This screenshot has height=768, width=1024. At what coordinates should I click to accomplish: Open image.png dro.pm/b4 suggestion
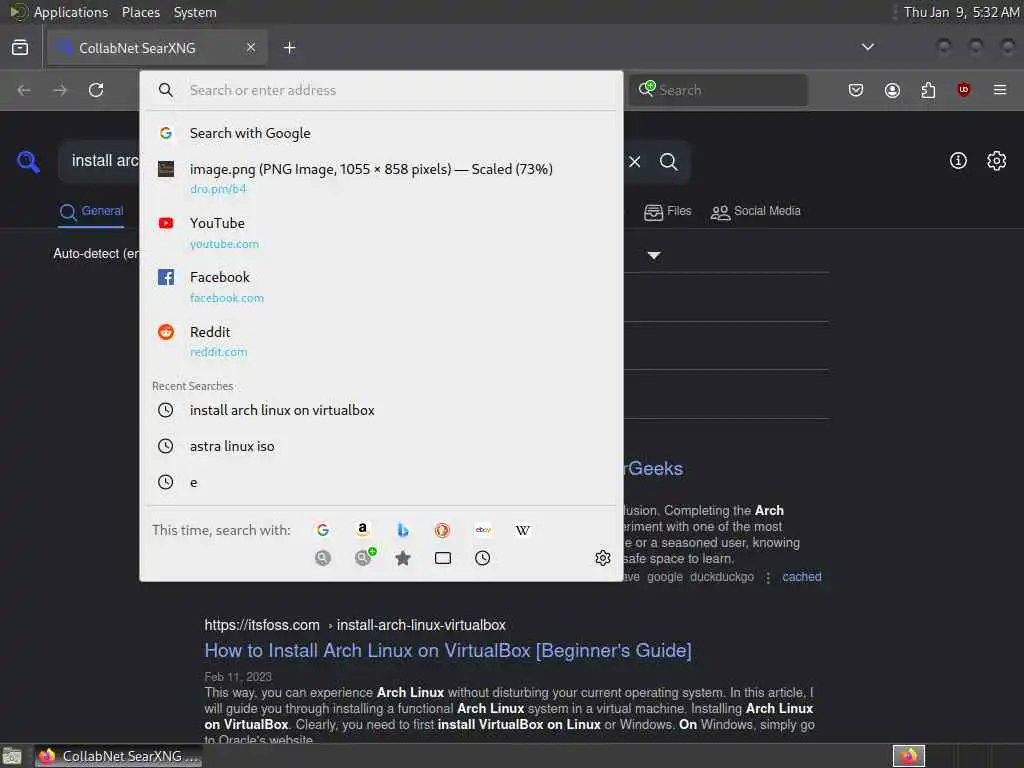coord(381,178)
